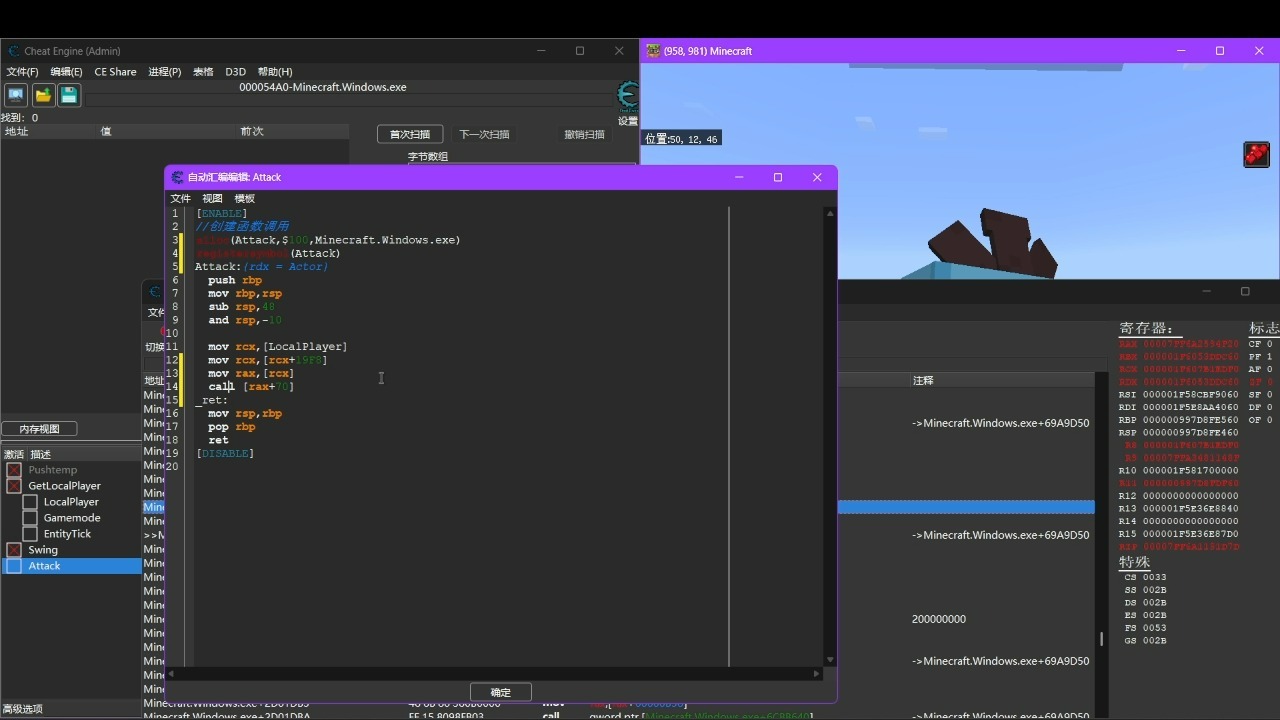Click the 值 column header in results list

[106, 132]
